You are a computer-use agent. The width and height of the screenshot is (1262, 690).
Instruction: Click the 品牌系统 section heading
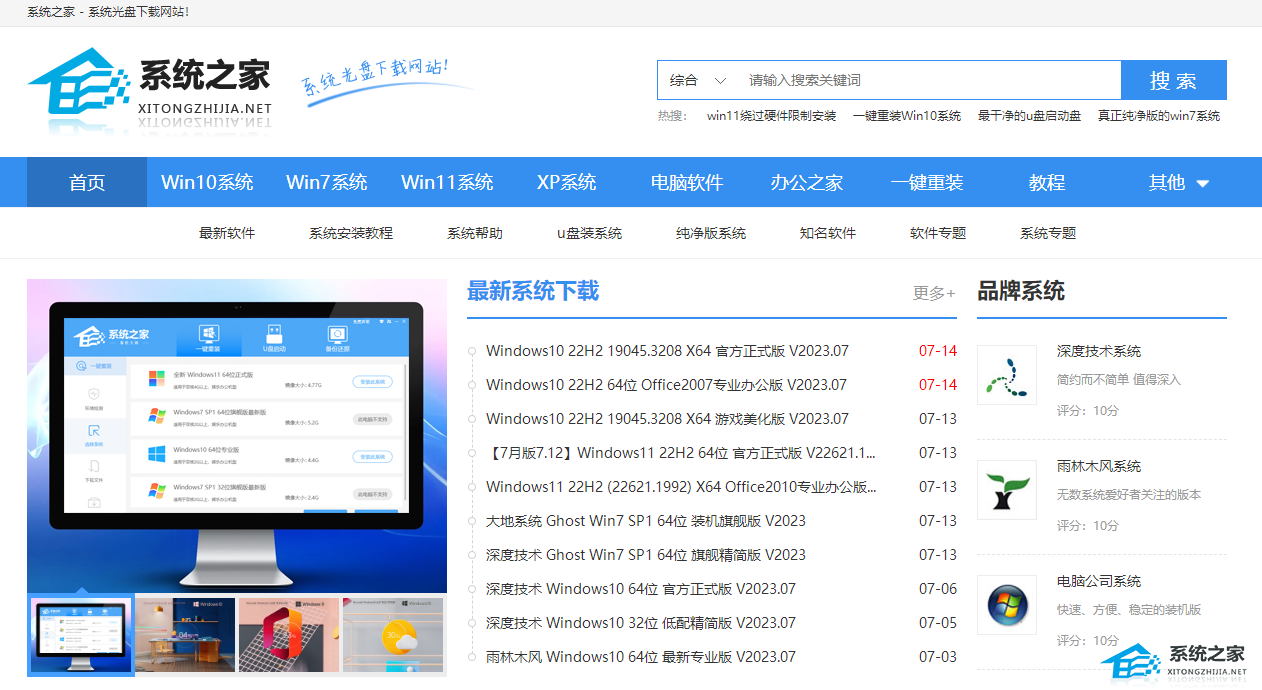tap(1021, 291)
